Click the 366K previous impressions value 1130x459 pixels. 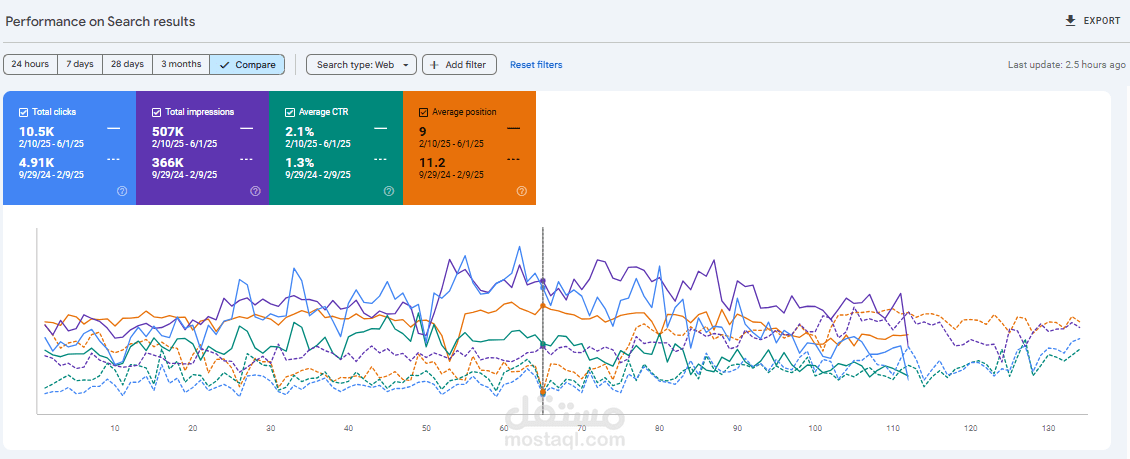point(168,162)
